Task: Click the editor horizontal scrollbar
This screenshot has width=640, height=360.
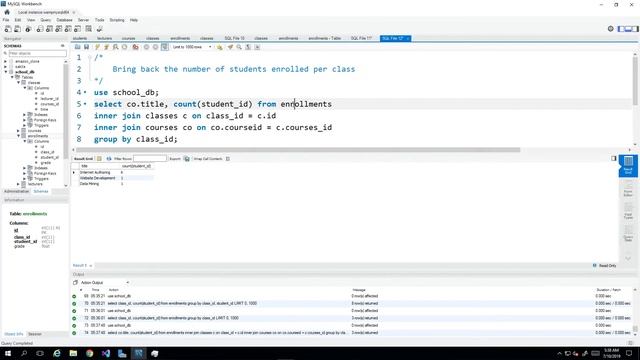Action: coord(298,150)
